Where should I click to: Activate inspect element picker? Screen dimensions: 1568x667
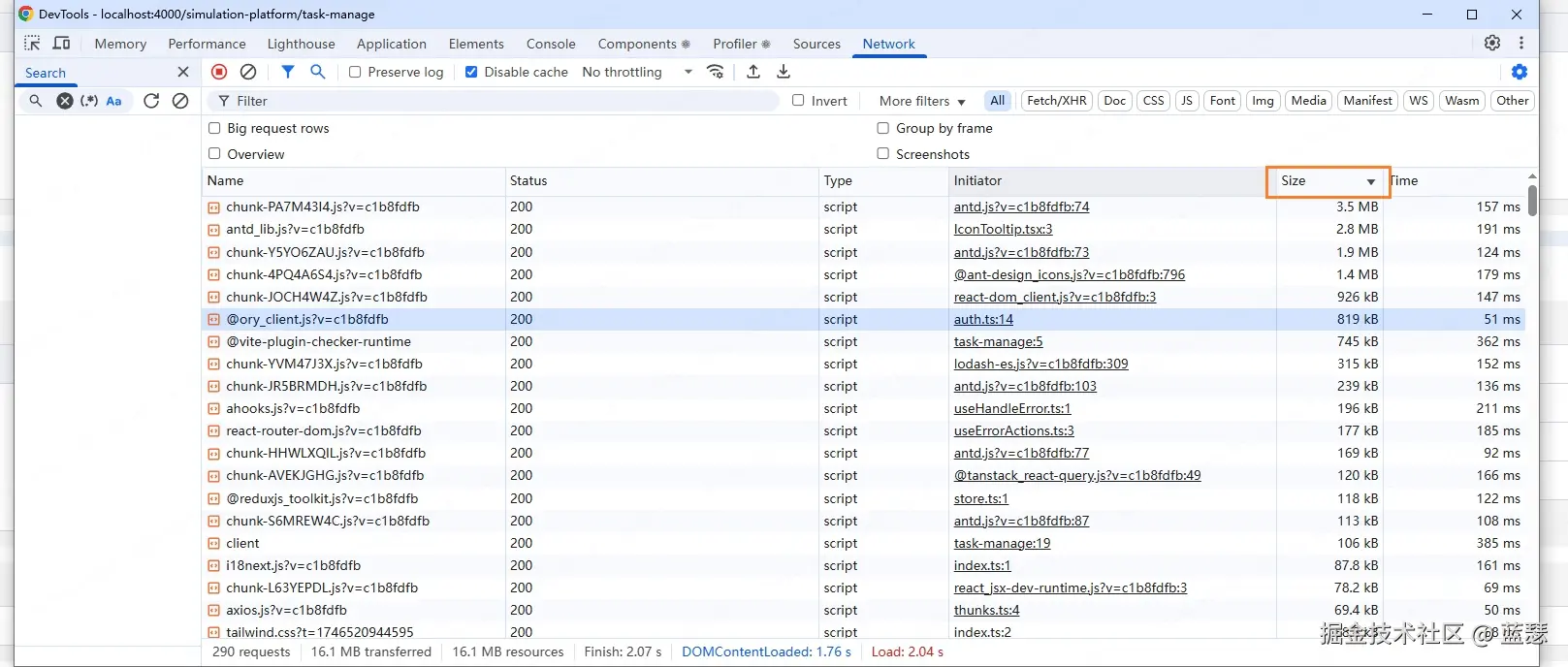point(32,44)
